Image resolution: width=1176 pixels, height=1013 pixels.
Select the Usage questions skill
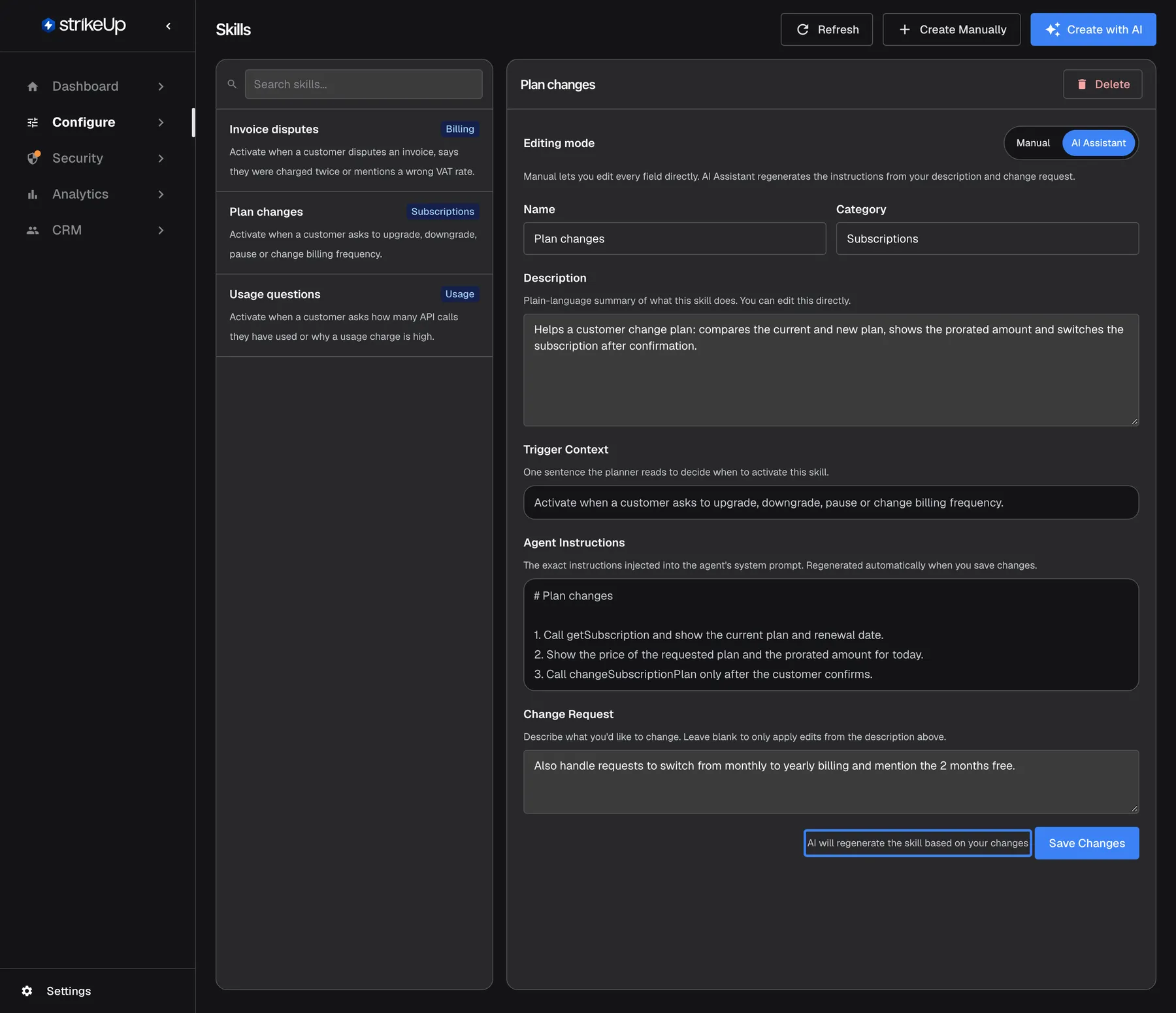tap(354, 315)
